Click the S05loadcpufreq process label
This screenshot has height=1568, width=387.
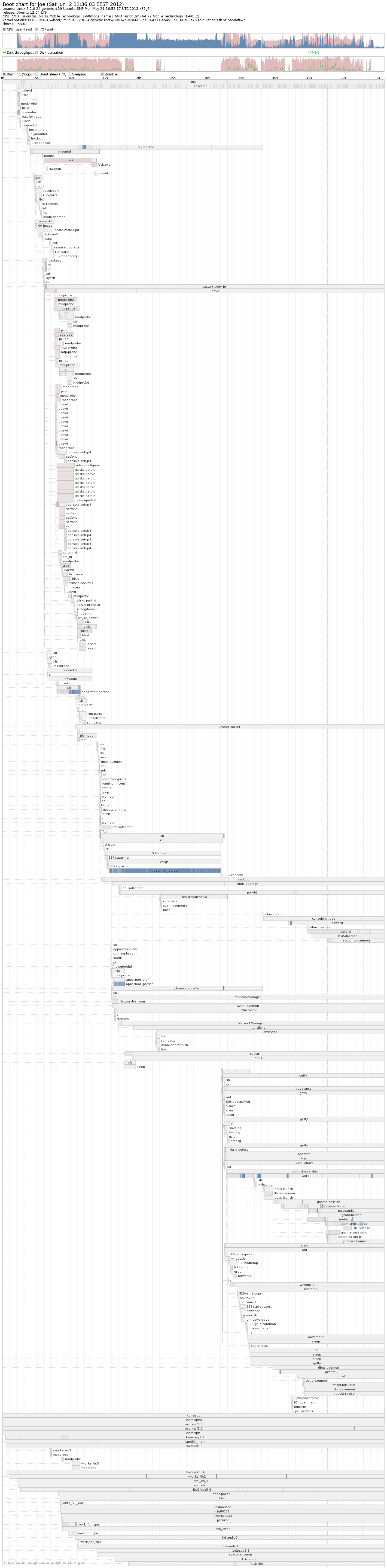tap(238, 1102)
